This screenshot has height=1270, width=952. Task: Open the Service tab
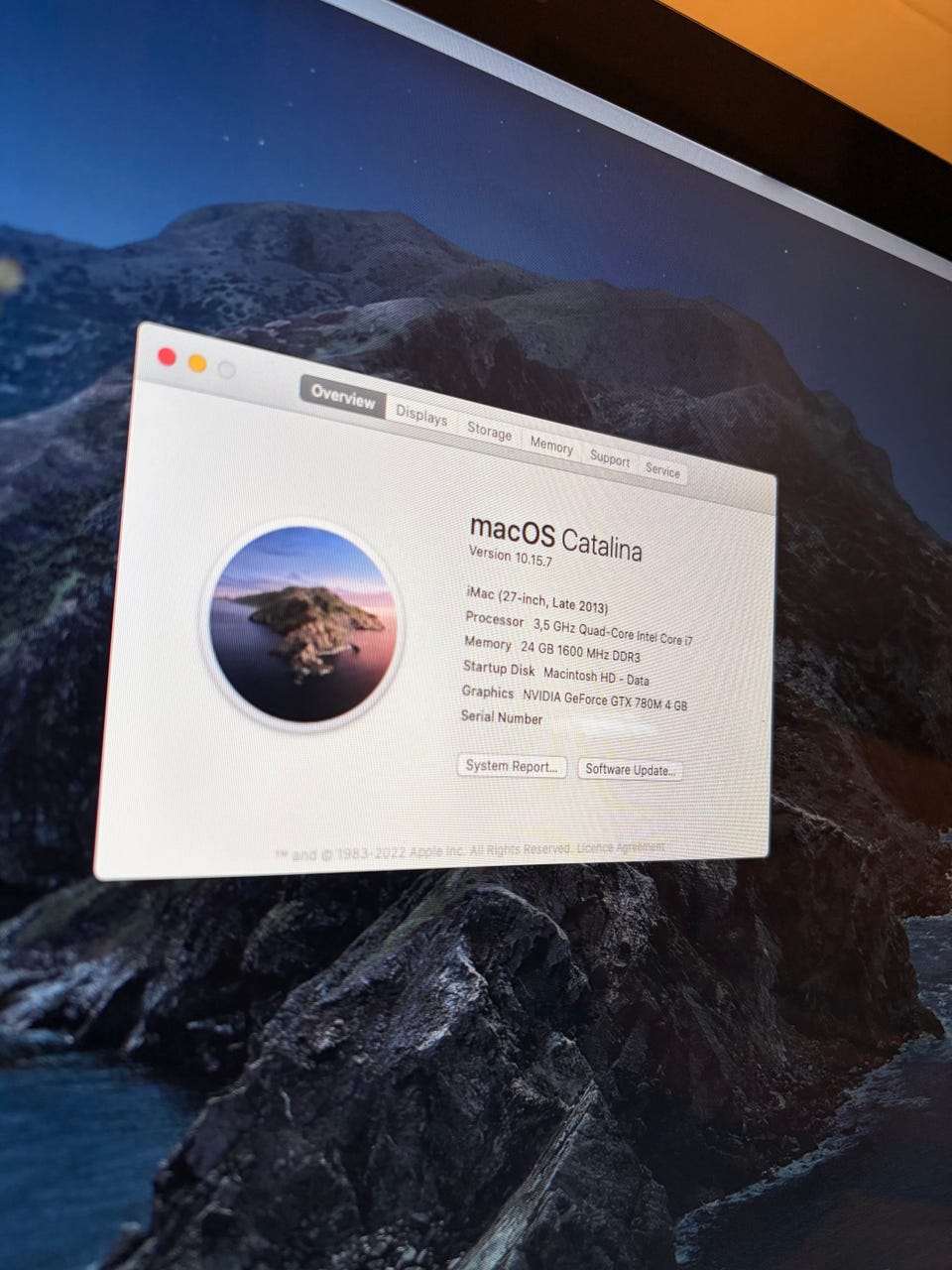(662, 470)
